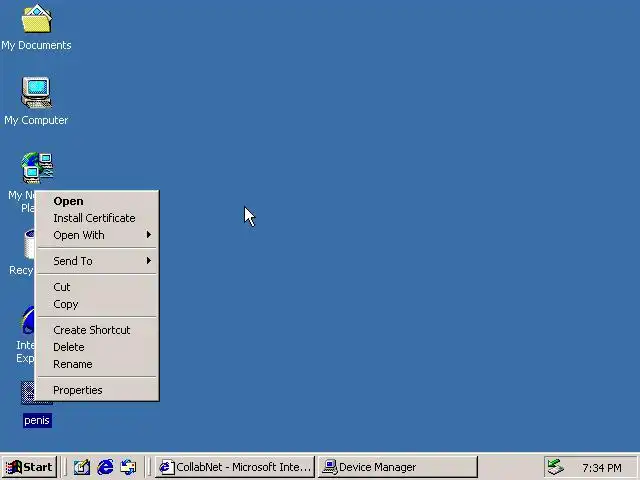Screen dimensions: 640x480
Task: Choose Install Certificate in the context menu
Action: 97,218
